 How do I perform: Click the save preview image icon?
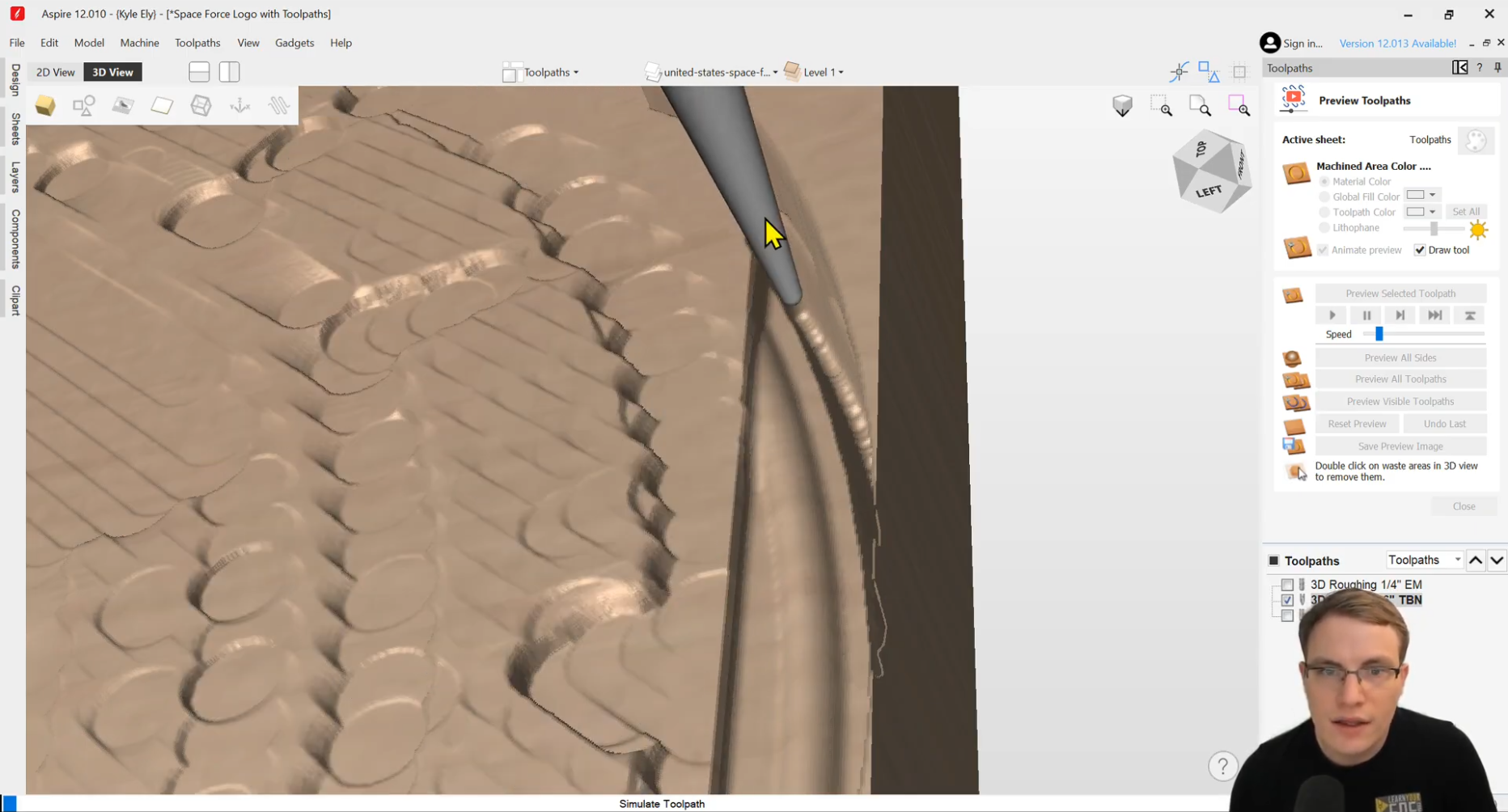tap(1294, 446)
